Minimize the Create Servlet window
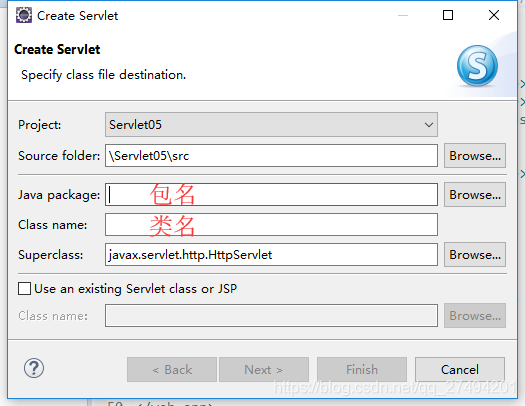Image resolution: width=525 pixels, height=406 pixels. pos(403,15)
